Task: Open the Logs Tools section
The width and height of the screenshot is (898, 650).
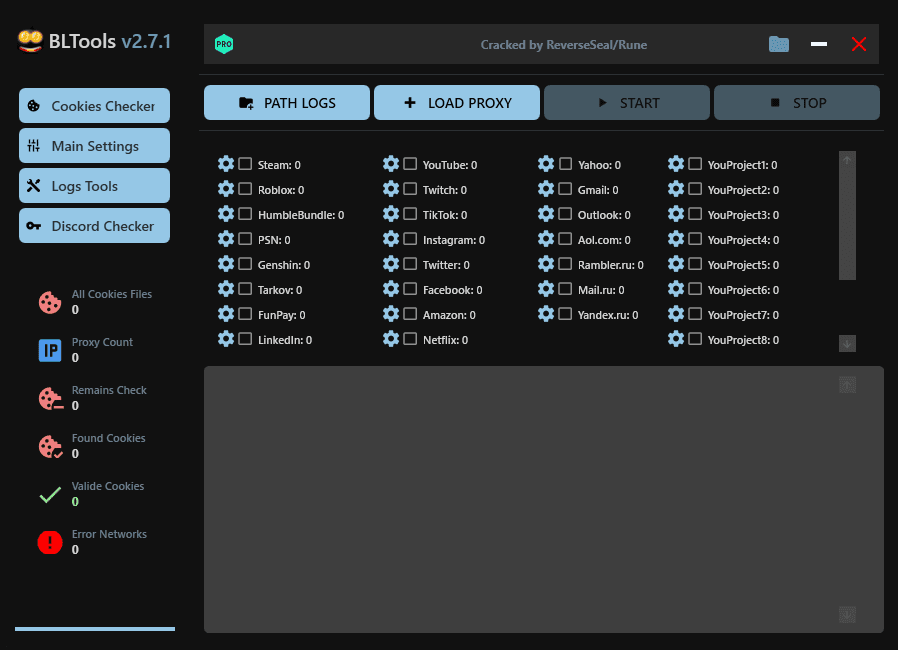Action: (93, 185)
